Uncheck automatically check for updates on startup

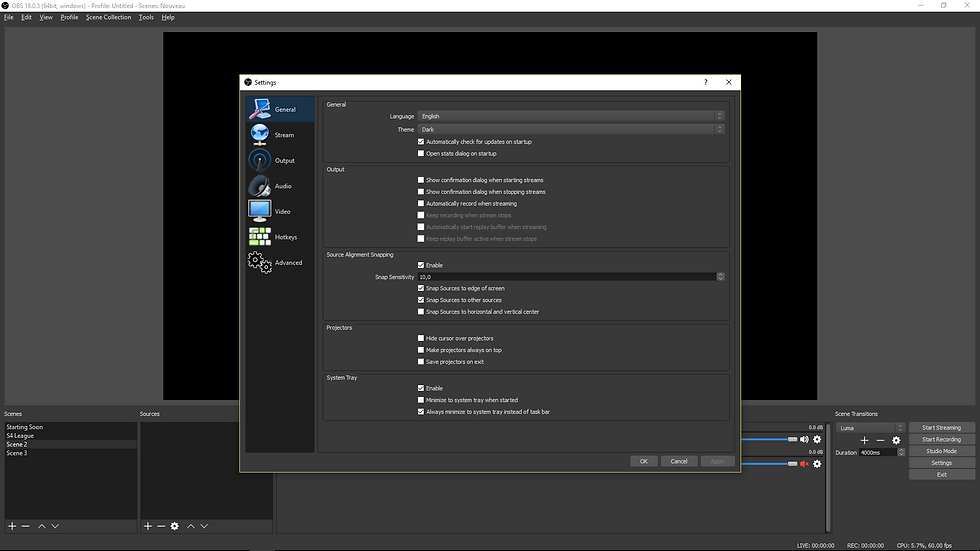click(x=421, y=142)
